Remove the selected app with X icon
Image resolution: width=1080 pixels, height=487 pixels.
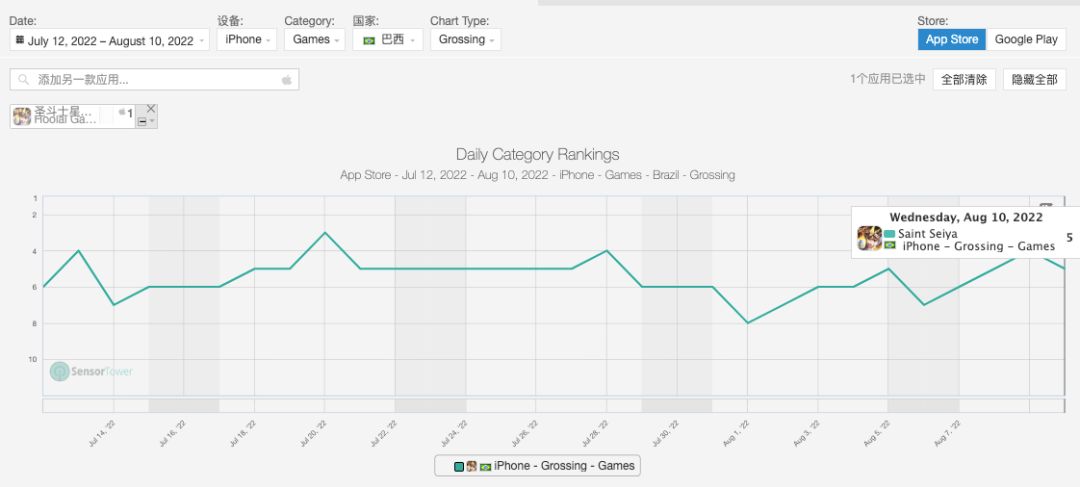151,109
